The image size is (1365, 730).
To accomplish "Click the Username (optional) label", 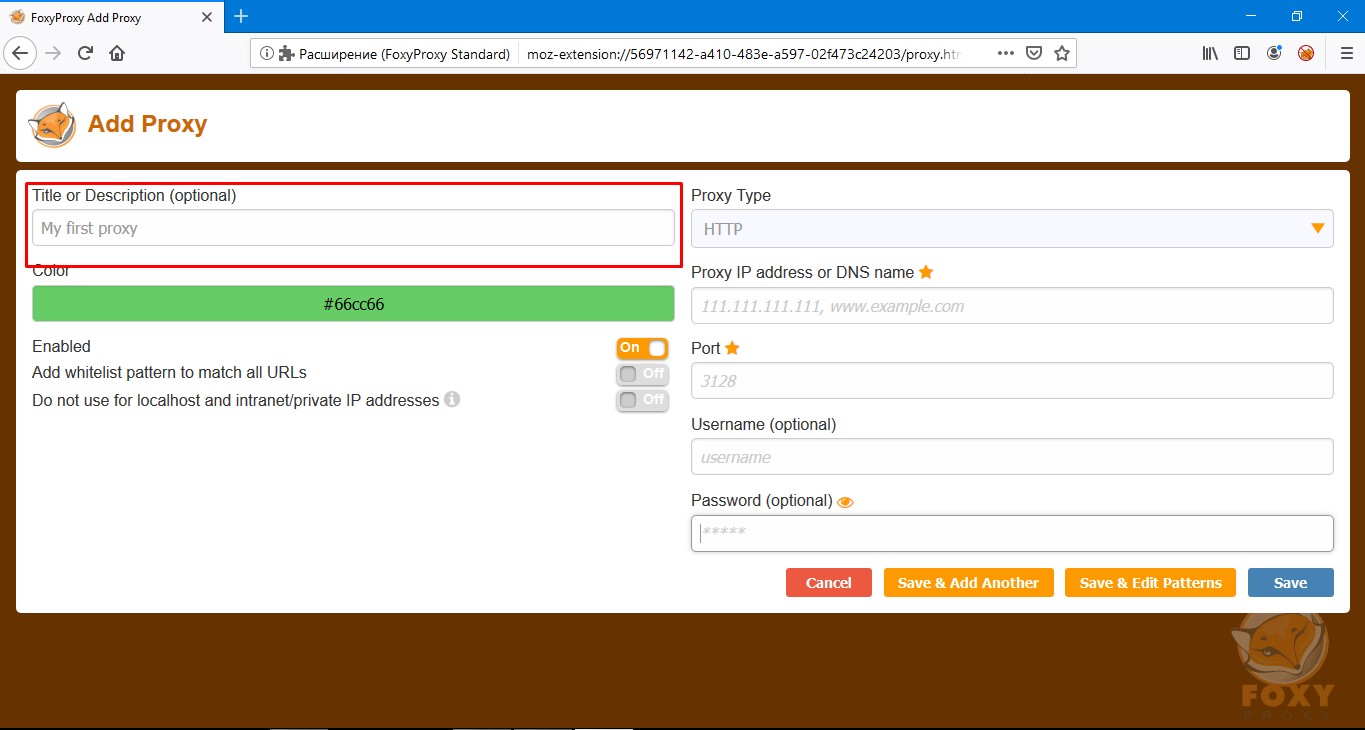I will (763, 425).
